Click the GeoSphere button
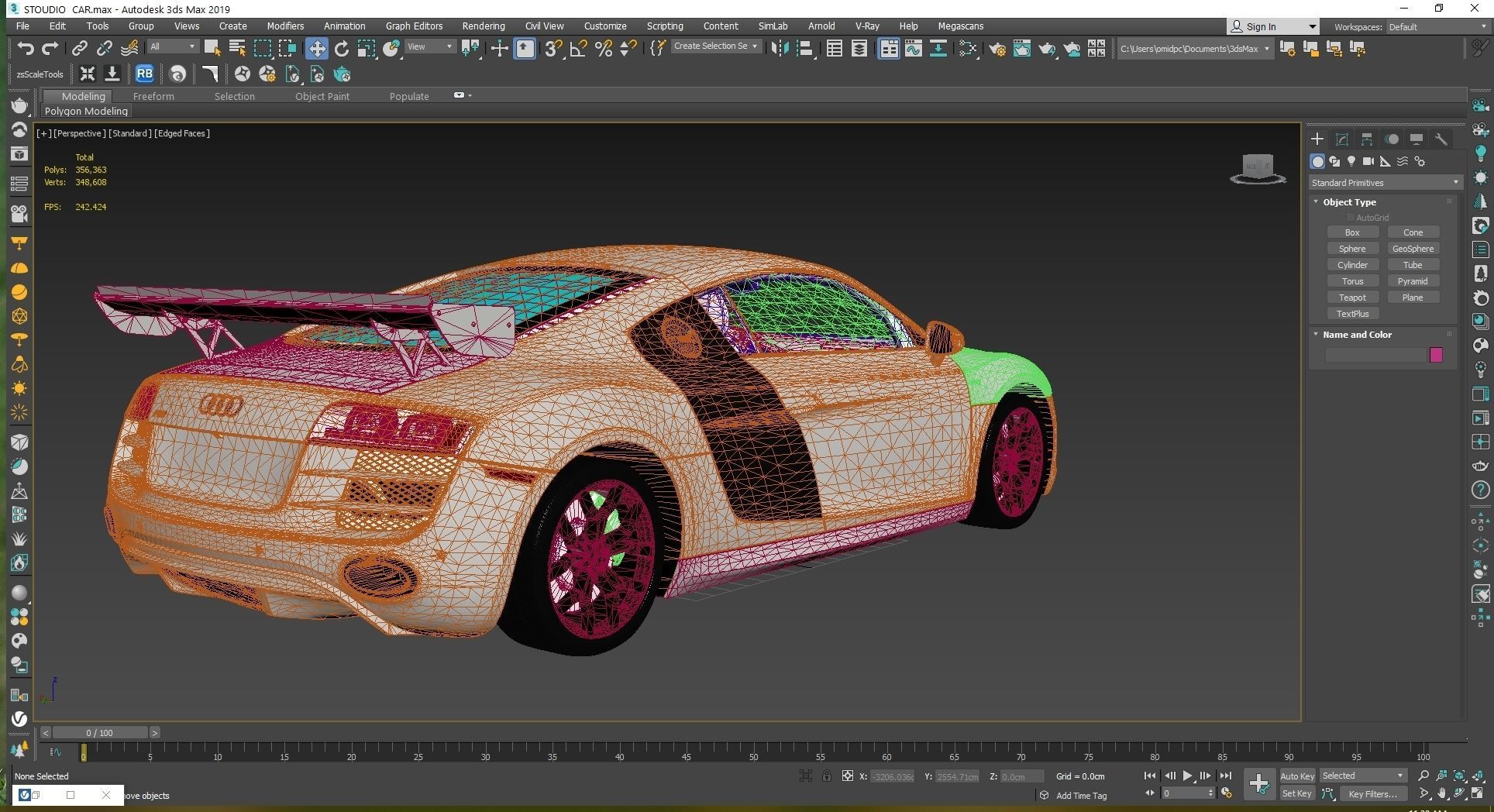 click(x=1413, y=249)
